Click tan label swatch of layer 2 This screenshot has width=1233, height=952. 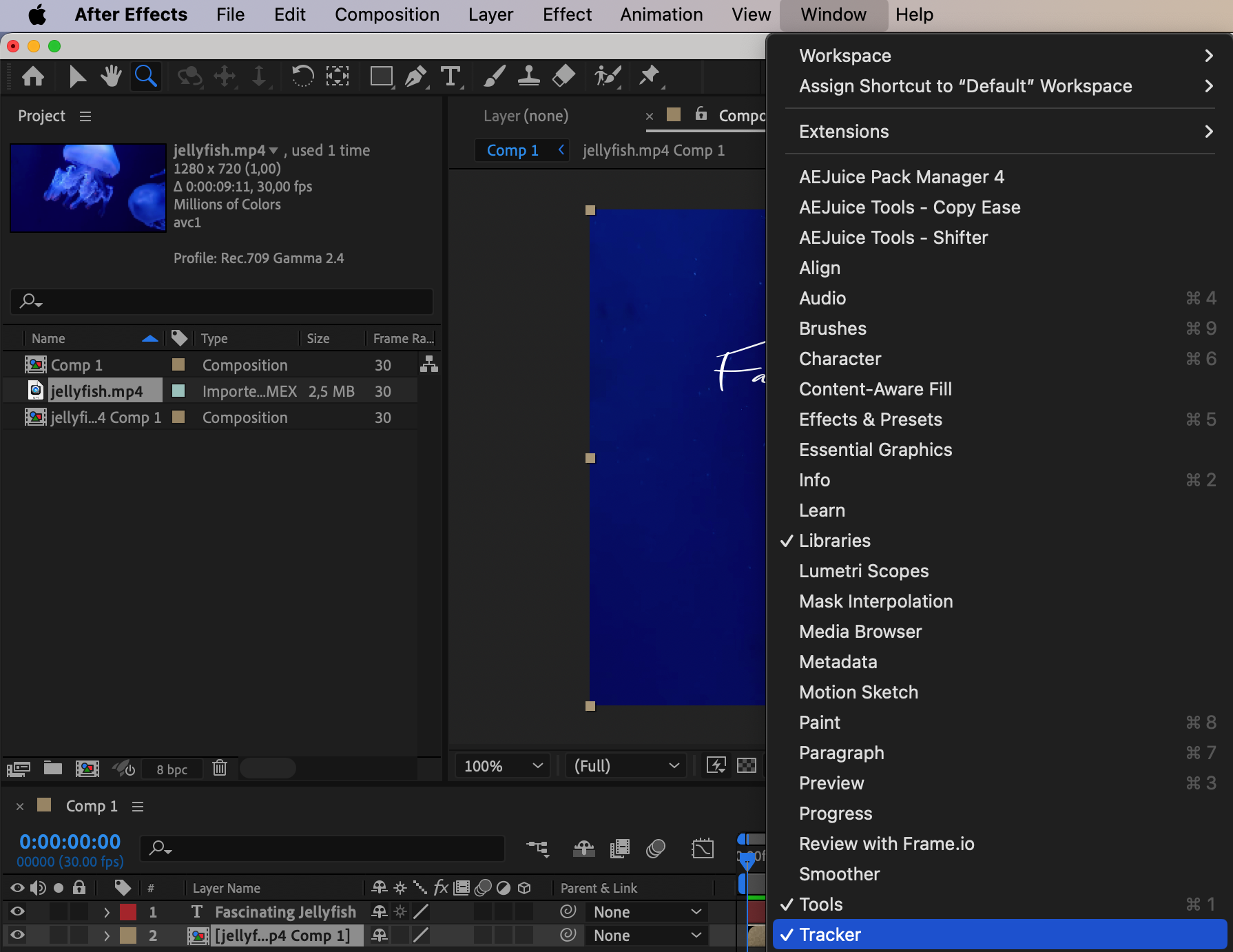pyautogui.click(x=128, y=935)
